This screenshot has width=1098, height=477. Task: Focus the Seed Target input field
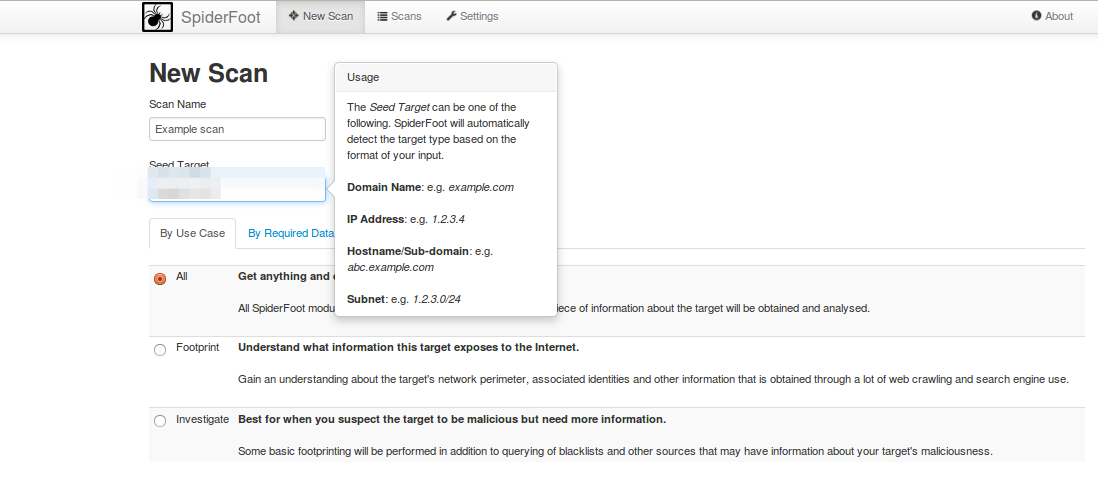click(x=237, y=189)
